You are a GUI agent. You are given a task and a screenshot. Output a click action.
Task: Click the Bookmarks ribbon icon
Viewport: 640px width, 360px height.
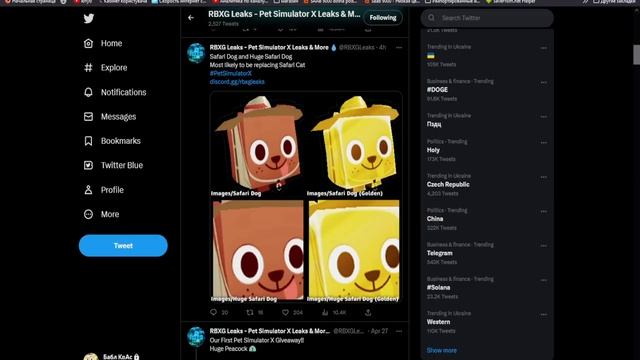click(x=88, y=141)
